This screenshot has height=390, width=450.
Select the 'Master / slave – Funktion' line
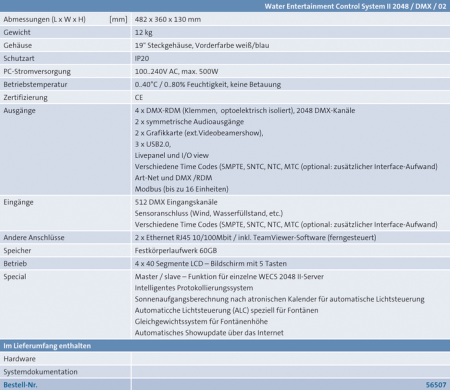pos(229,277)
